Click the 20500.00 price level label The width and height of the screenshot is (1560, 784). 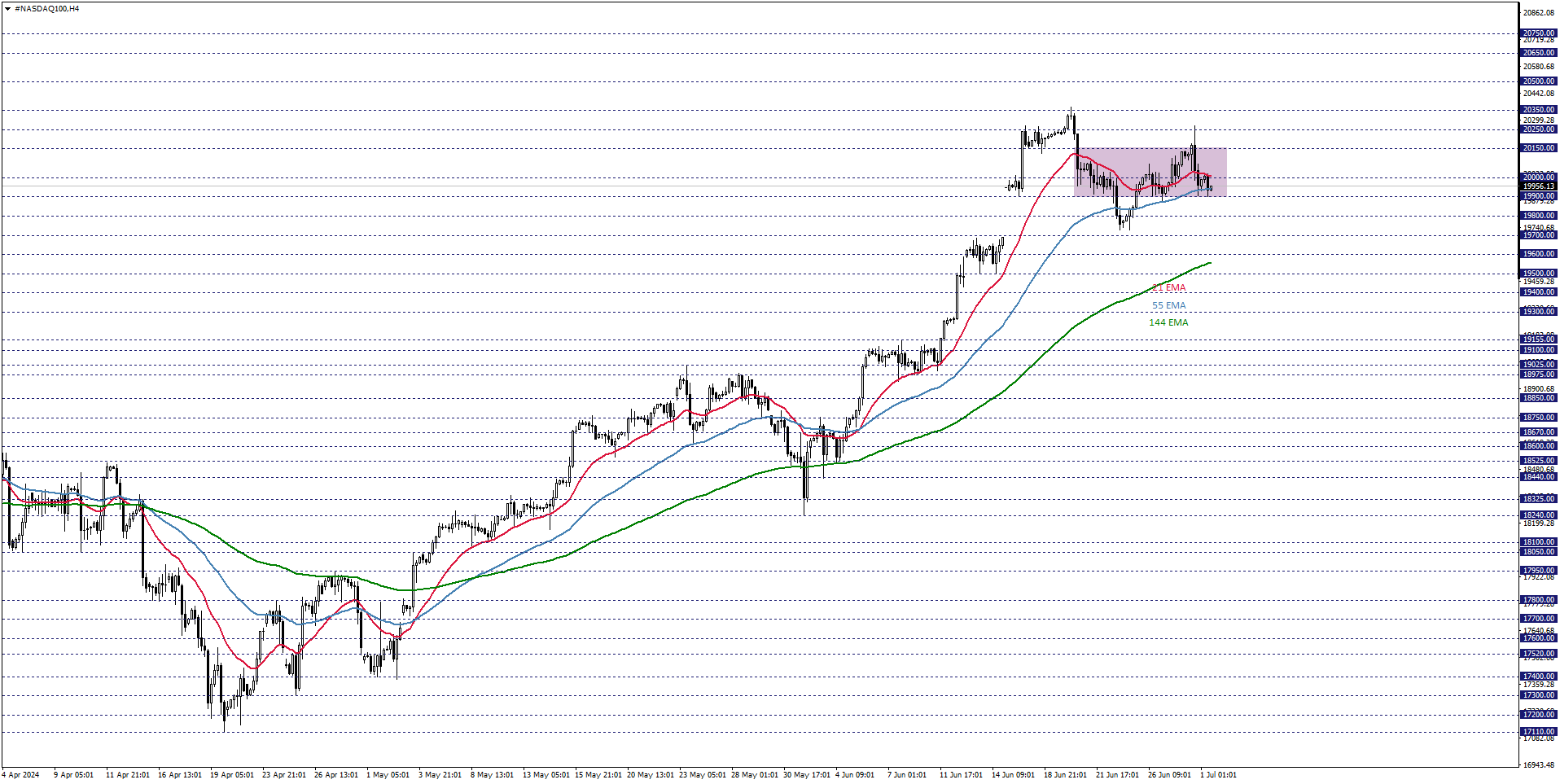pyautogui.click(x=1539, y=81)
